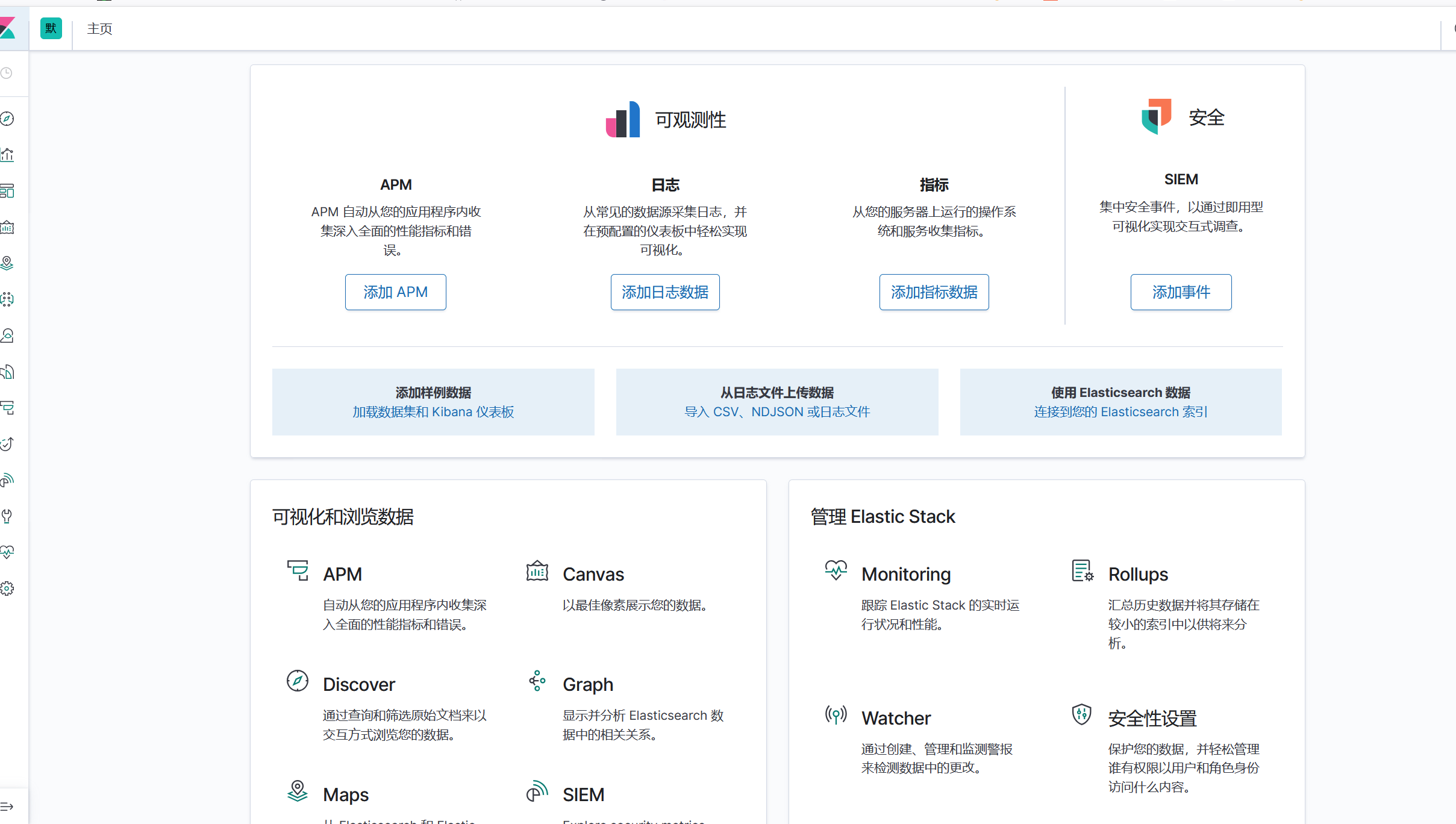This screenshot has width=1456, height=824.
Task: Open Discover from the sidebar compass icon
Action: 7,119
